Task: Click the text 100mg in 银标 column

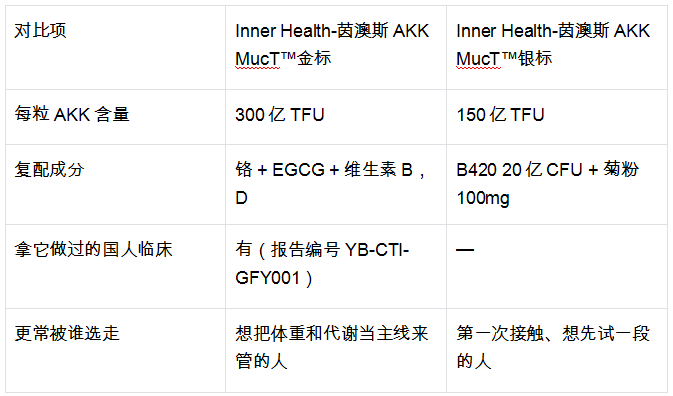Action: point(483,198)
